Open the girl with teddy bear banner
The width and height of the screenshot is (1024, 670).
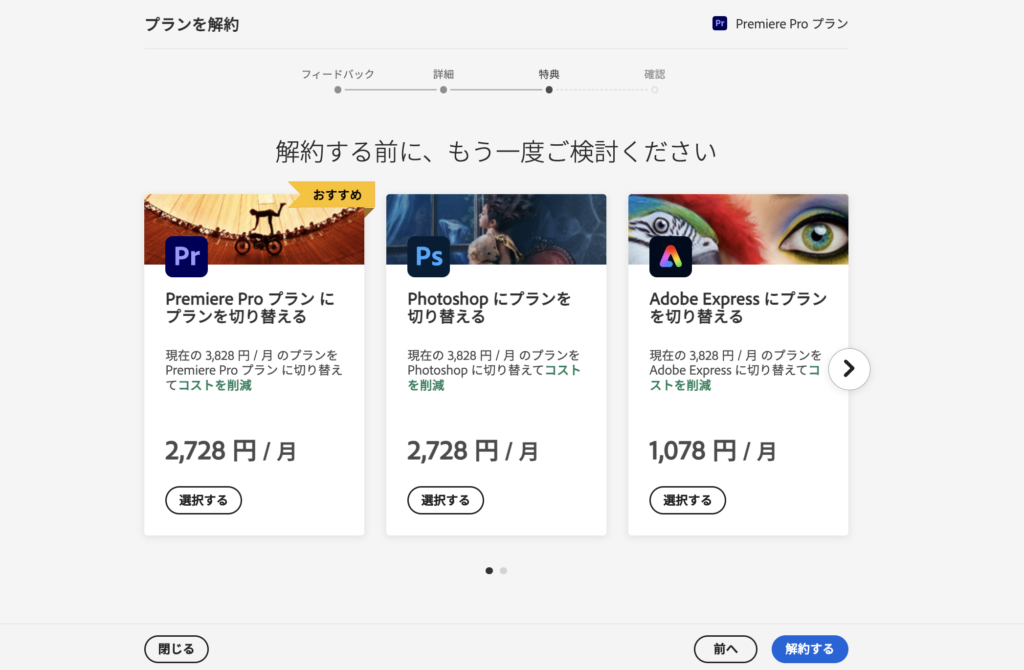[x=496, y=229]
